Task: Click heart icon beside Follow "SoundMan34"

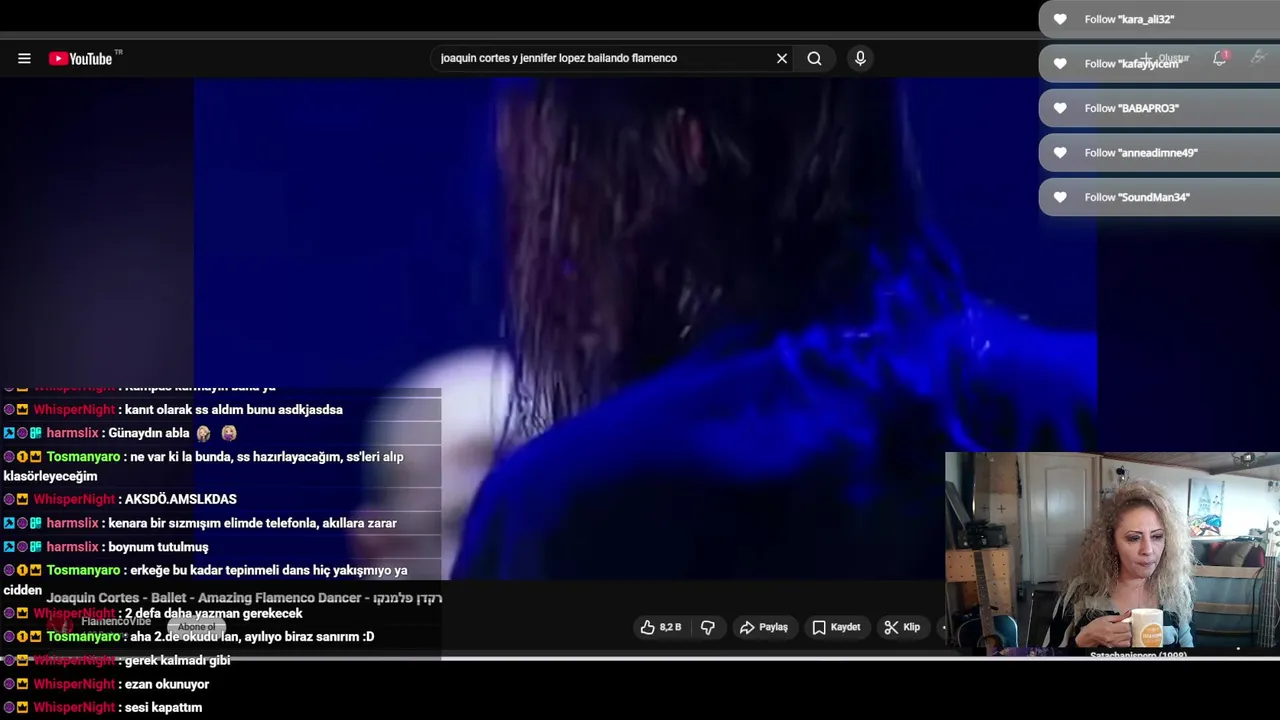Action: 1060,197
